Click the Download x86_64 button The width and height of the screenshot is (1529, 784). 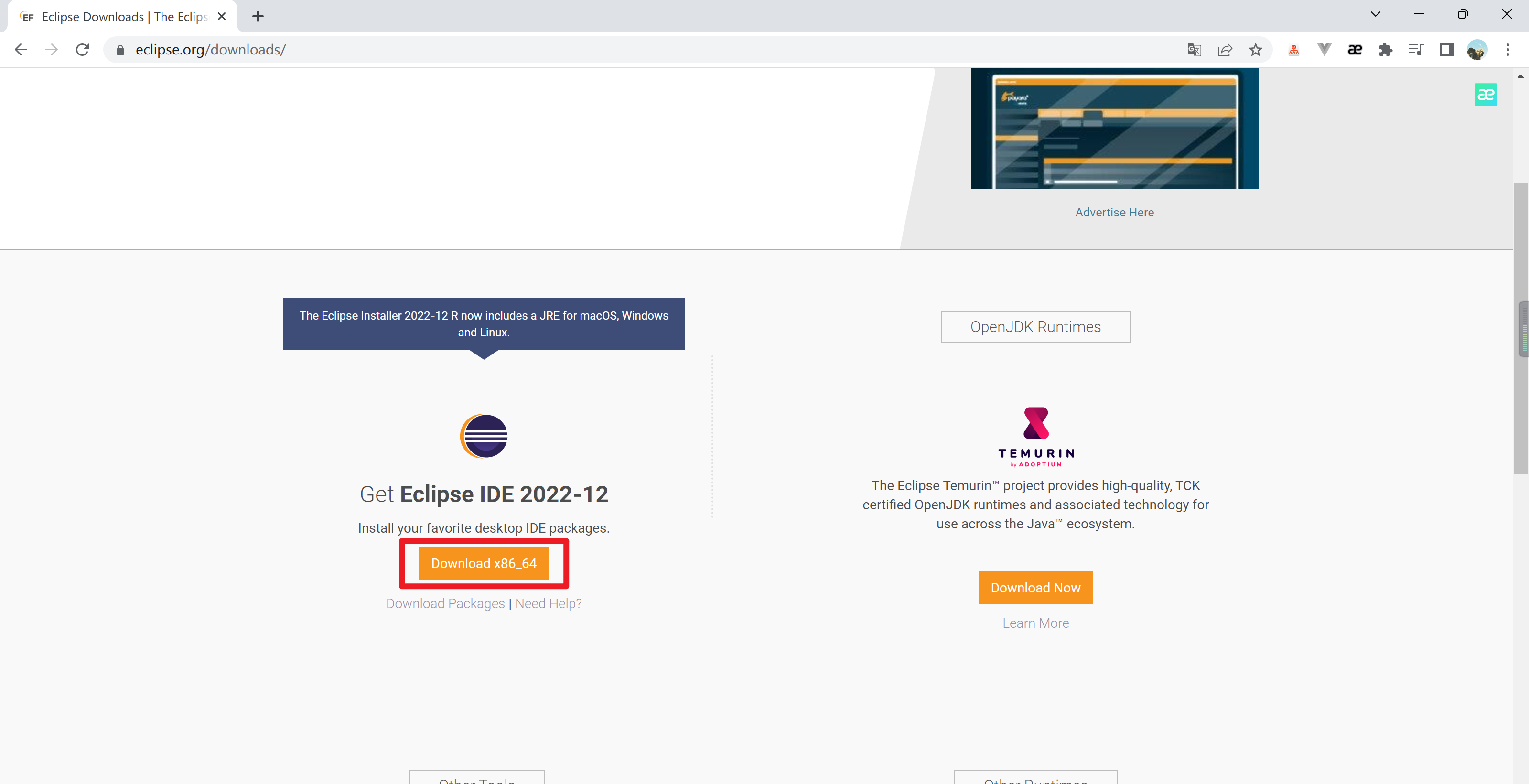[484, 563]
